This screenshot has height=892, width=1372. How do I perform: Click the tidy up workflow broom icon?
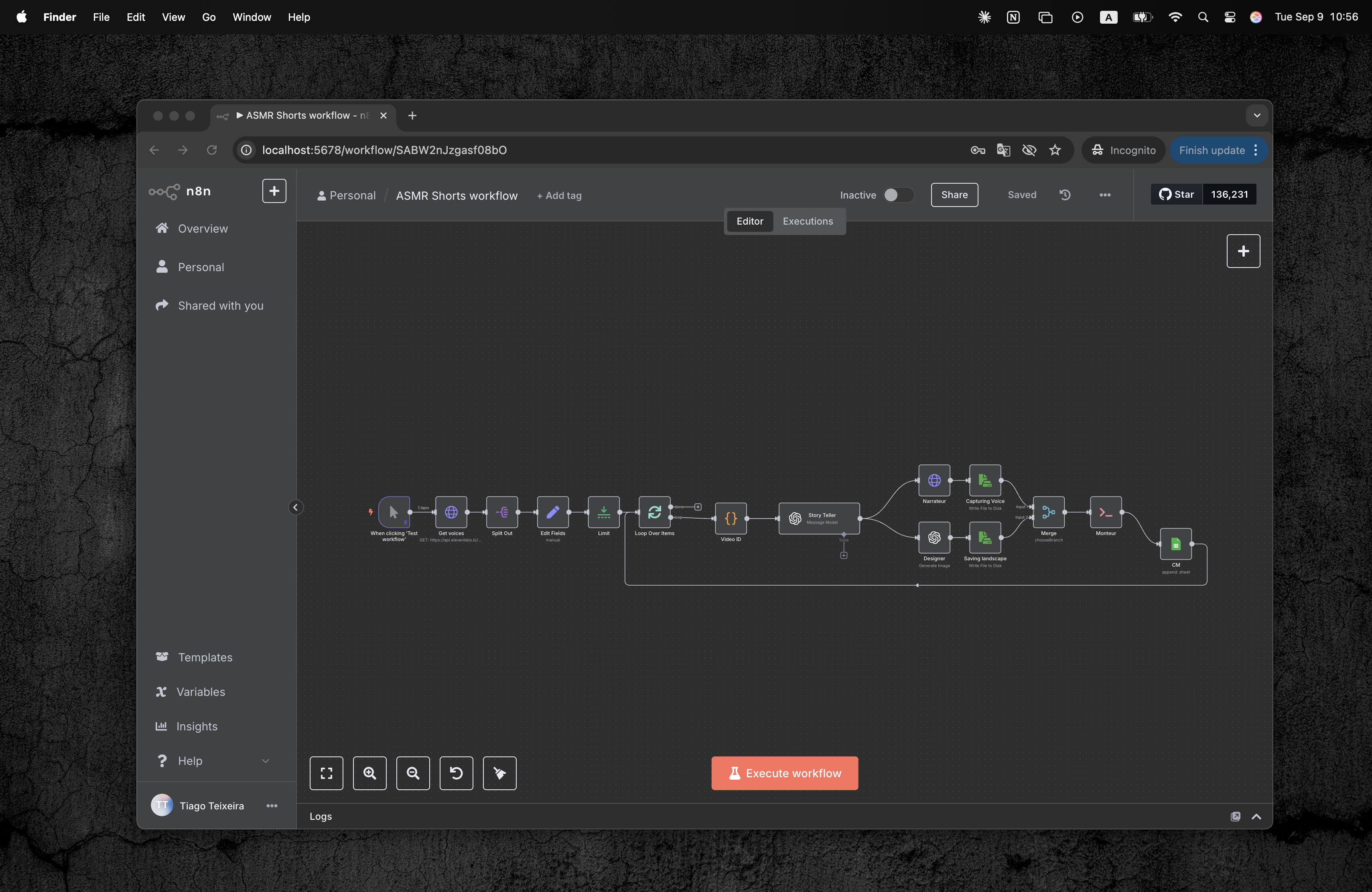tap(499, 773)
